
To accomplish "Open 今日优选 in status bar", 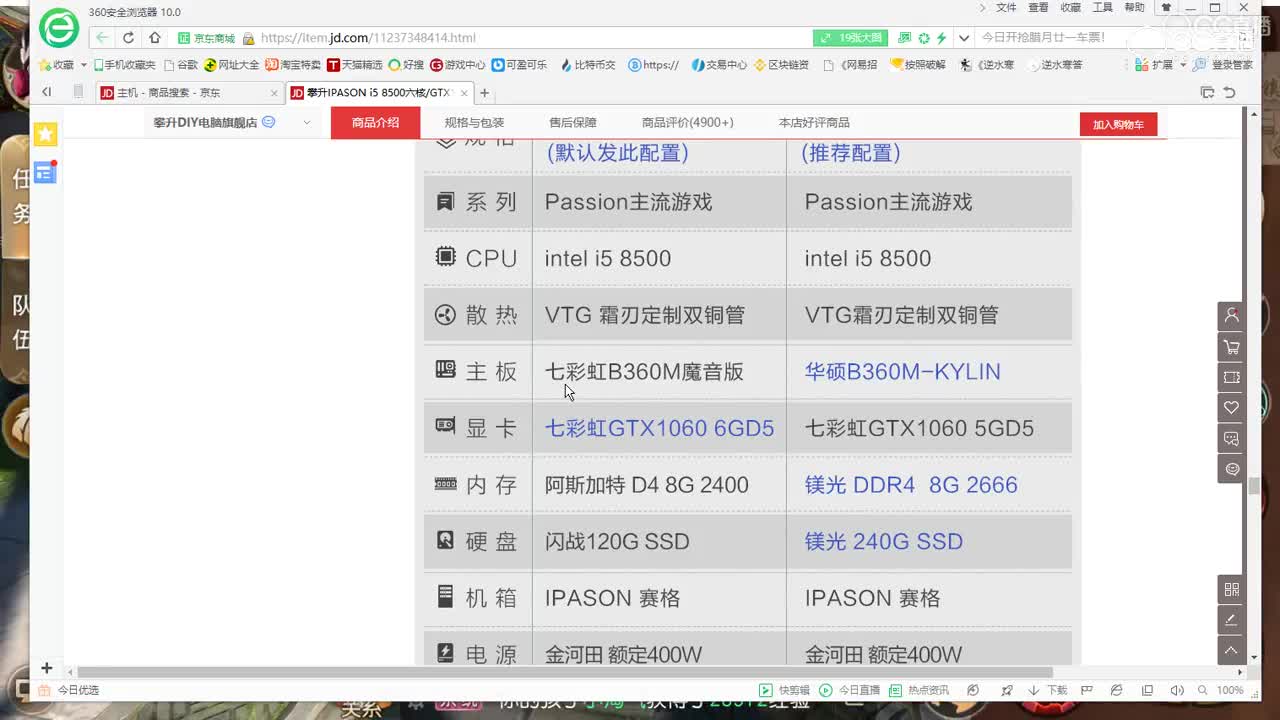I will click(x=69, y=690).
